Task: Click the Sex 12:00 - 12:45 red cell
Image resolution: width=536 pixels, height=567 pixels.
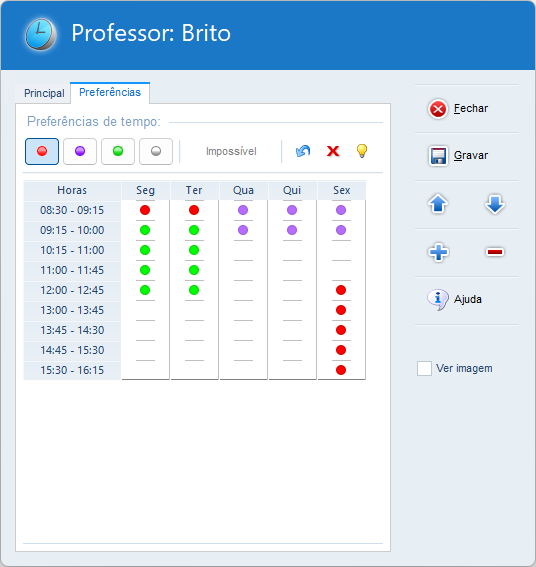Action: point(341,290)
